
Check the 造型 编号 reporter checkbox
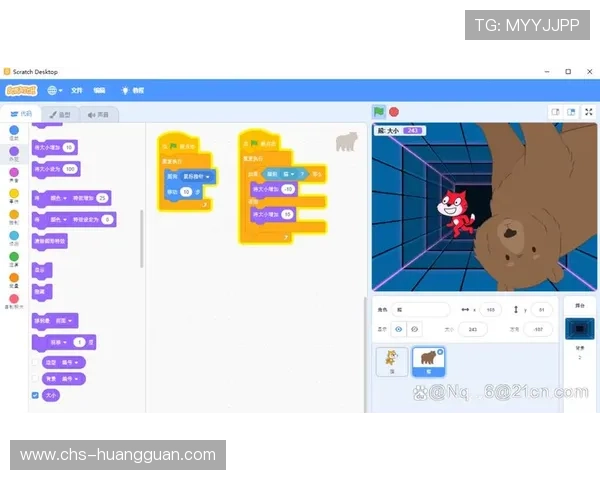coord(35,362)
